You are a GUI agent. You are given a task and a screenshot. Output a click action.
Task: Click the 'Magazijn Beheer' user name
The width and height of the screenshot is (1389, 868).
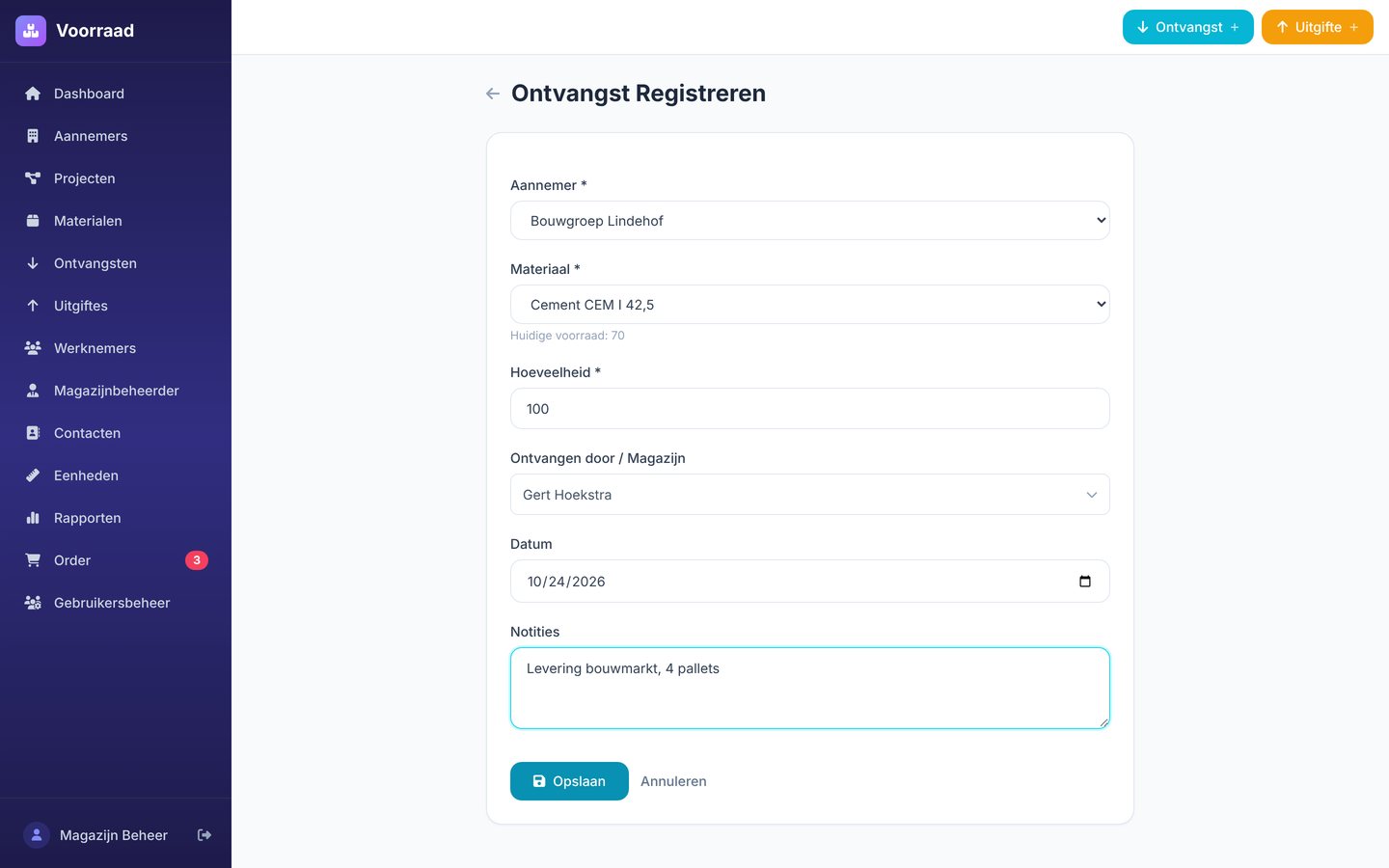click(114, 835)
